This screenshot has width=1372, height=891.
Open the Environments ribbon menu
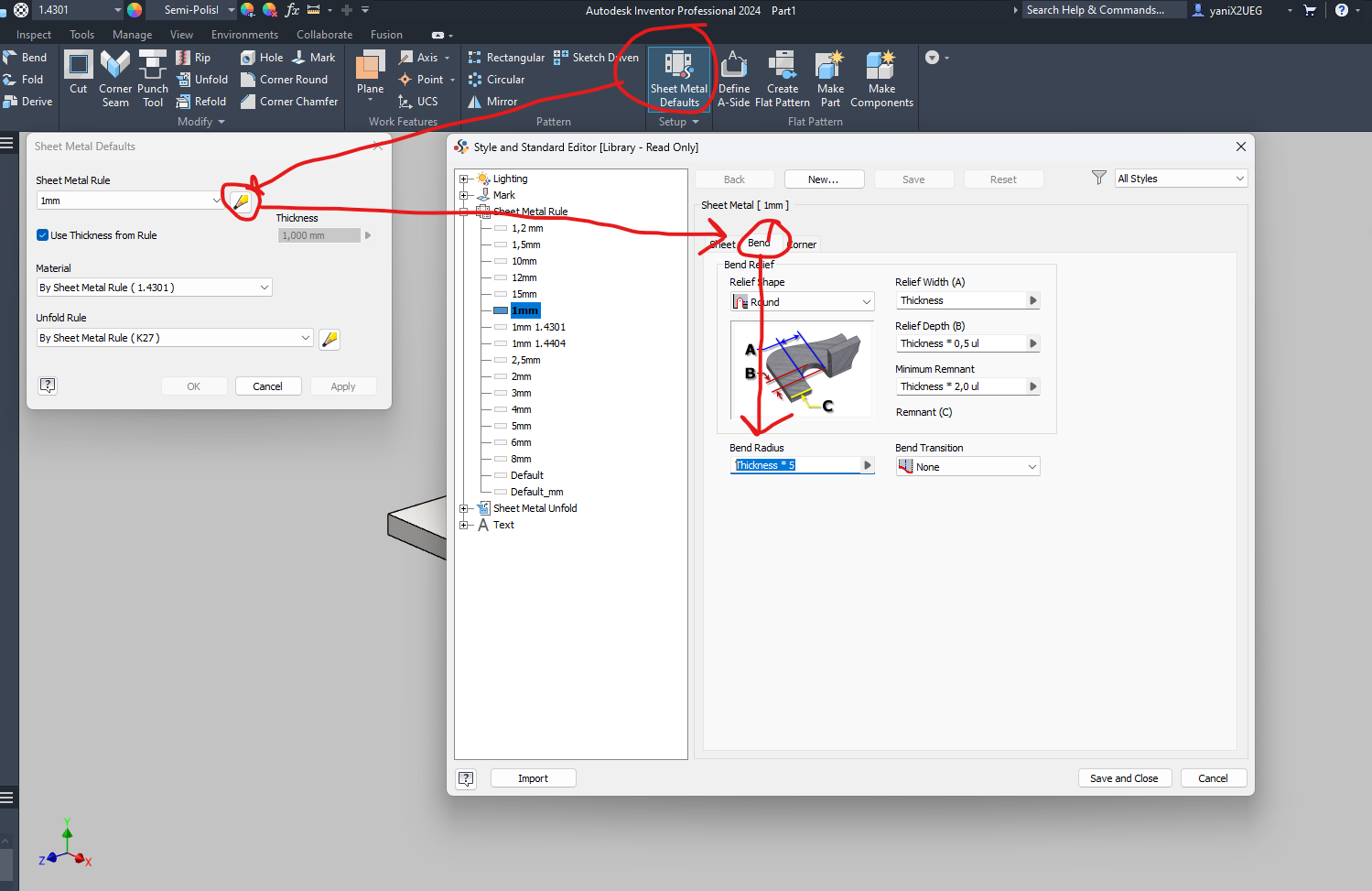(x=244, y=34)
